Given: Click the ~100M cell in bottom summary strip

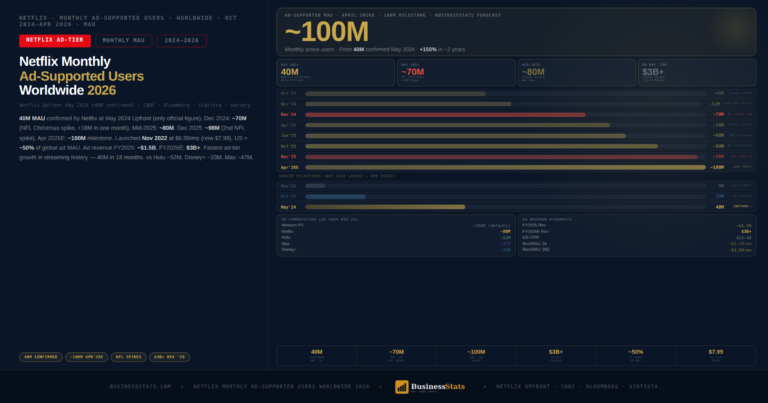Looking at the screenshot, I should (476, 356).
